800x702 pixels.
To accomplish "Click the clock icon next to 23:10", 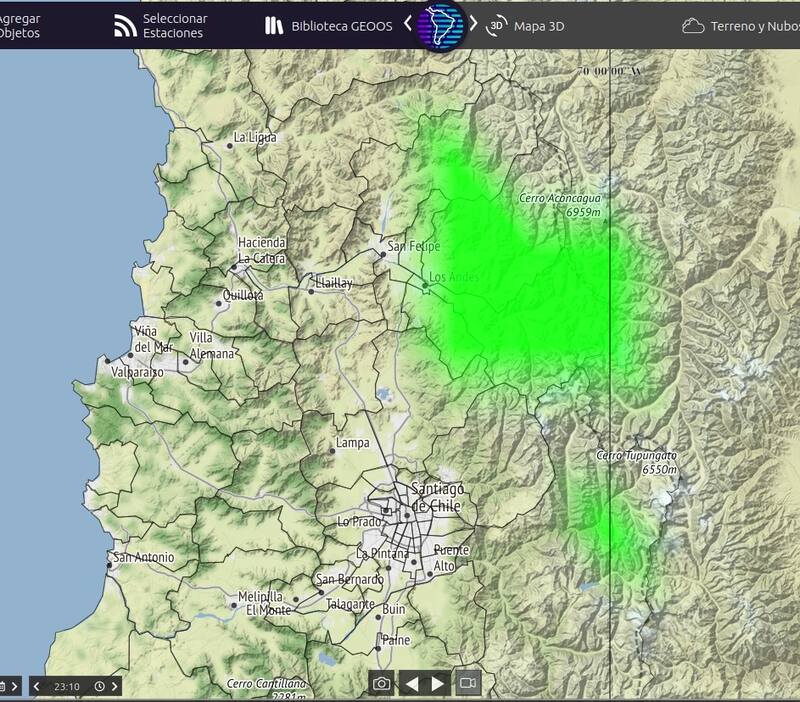I will 99,687.
